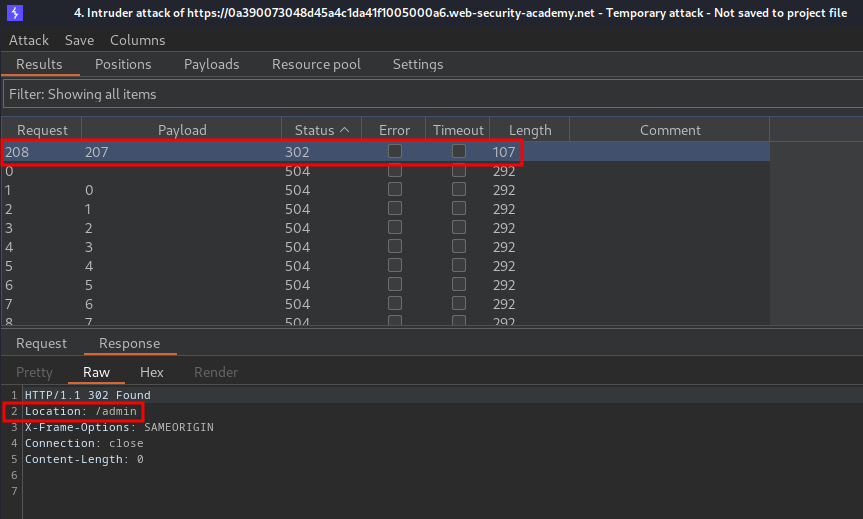The image size is (863, 519).
Task: Select the row with payload 5
Action: pyautogui.click(x=385, y=285)
